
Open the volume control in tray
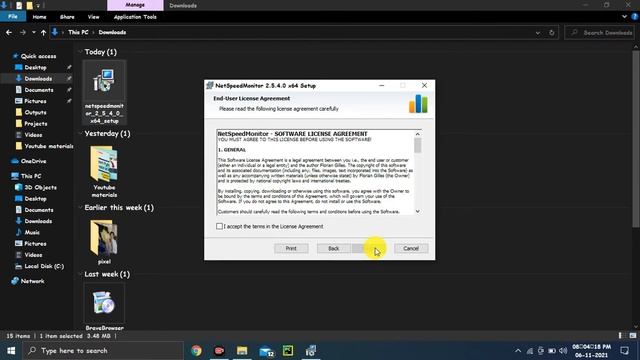[x=563, y=351]
